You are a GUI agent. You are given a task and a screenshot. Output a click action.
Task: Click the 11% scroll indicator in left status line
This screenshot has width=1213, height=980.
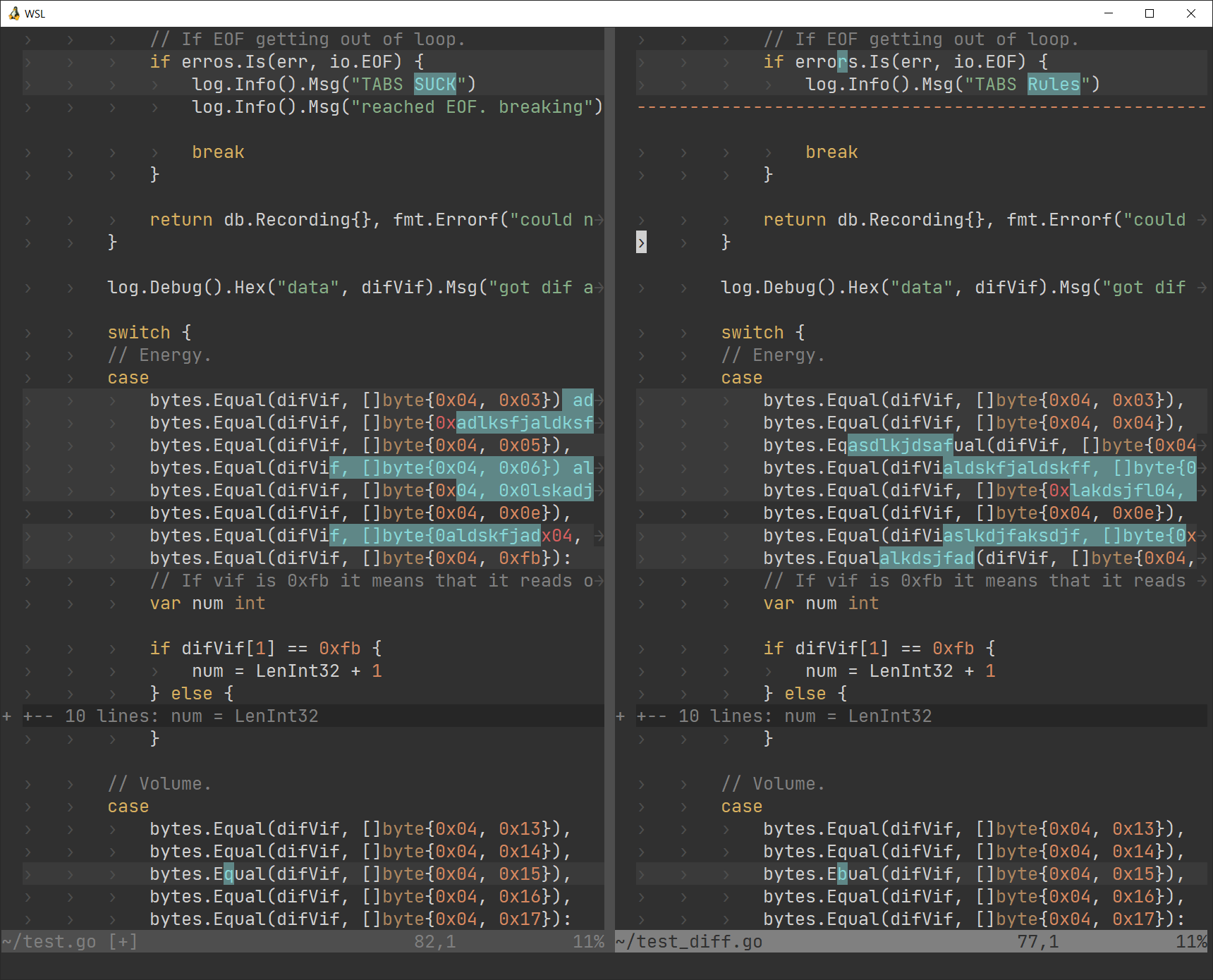pos(588,941)
